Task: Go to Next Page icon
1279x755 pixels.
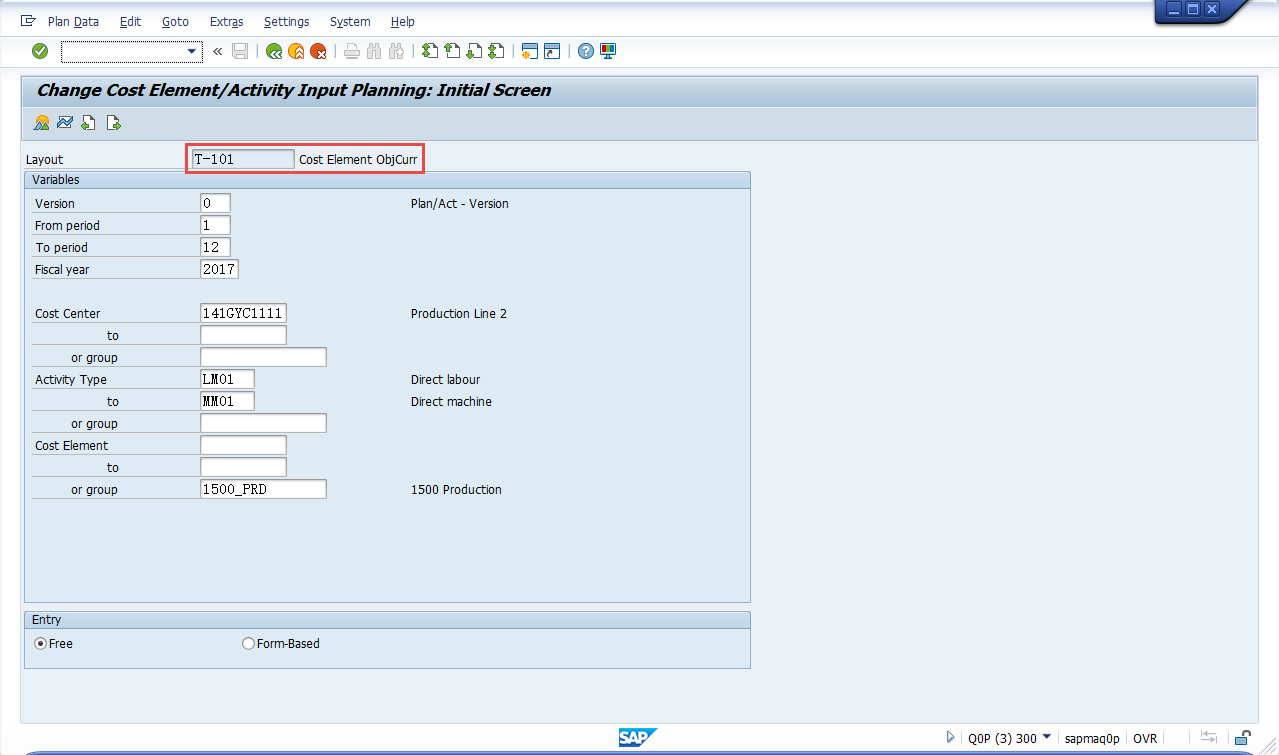Action: (x=474, y=51)
